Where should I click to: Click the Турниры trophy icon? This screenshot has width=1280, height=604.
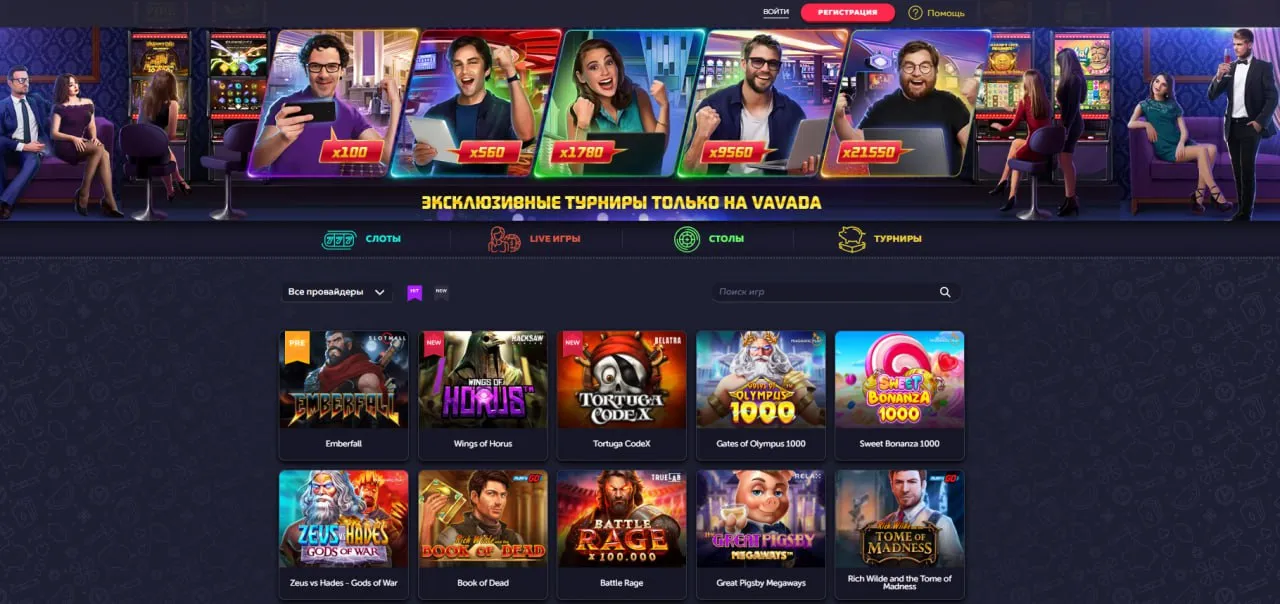851,239
